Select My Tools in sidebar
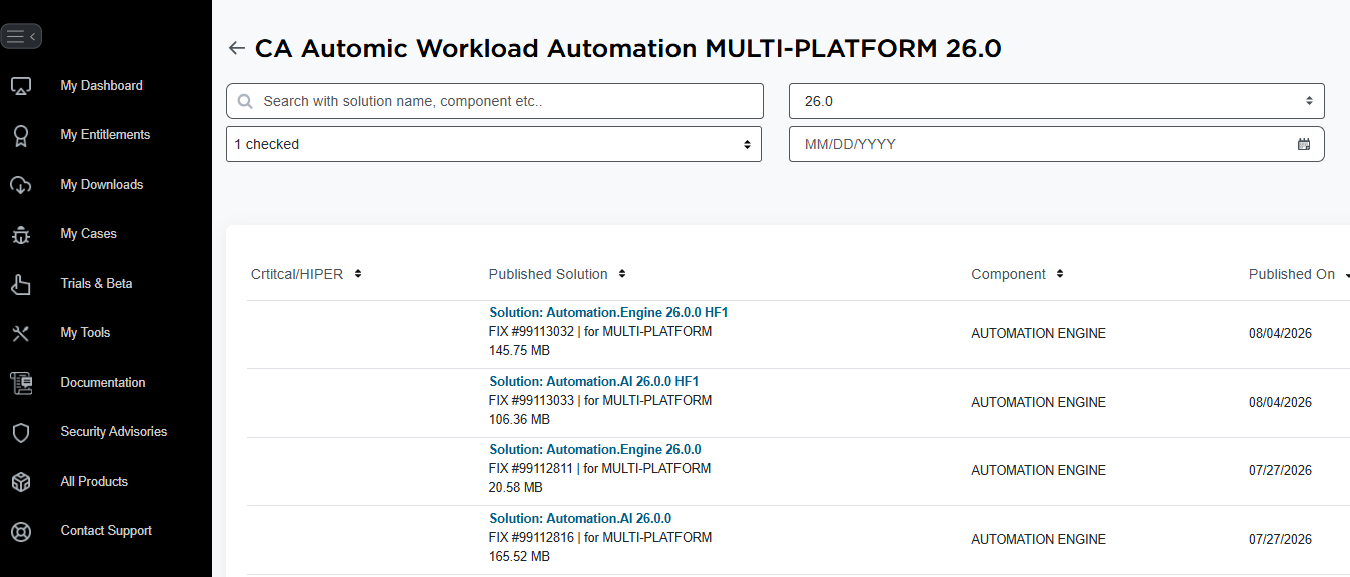This screenshot has height=577, width=1350. click(85, 333)
